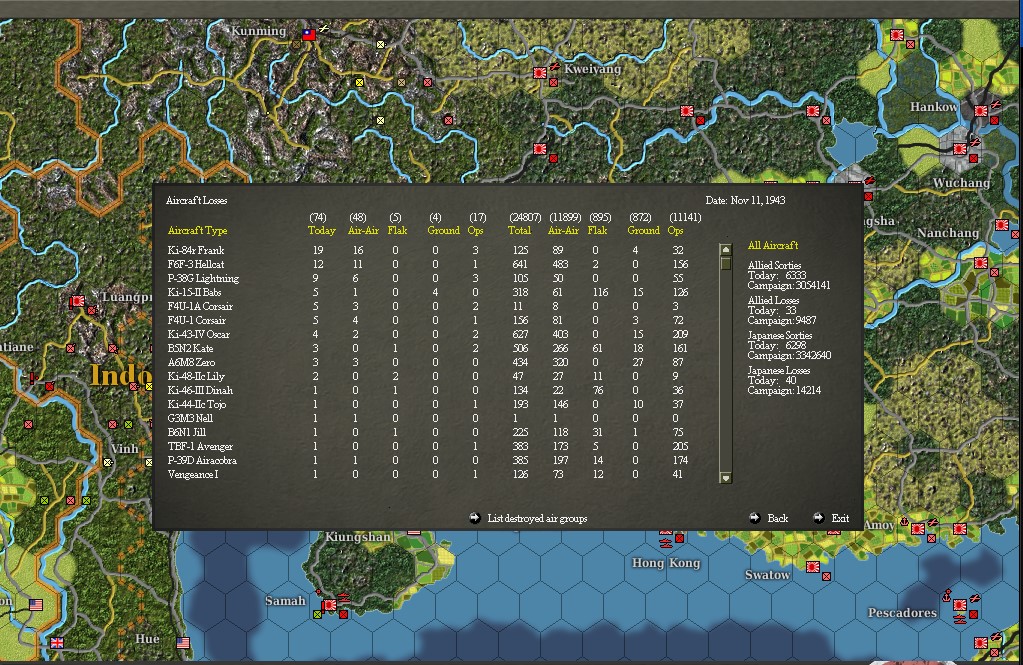The height and width of the screenshot is (665, 1023).
Task: Select the Ki-44-IIc Tojo row
Action: click(x=427, y=405)
